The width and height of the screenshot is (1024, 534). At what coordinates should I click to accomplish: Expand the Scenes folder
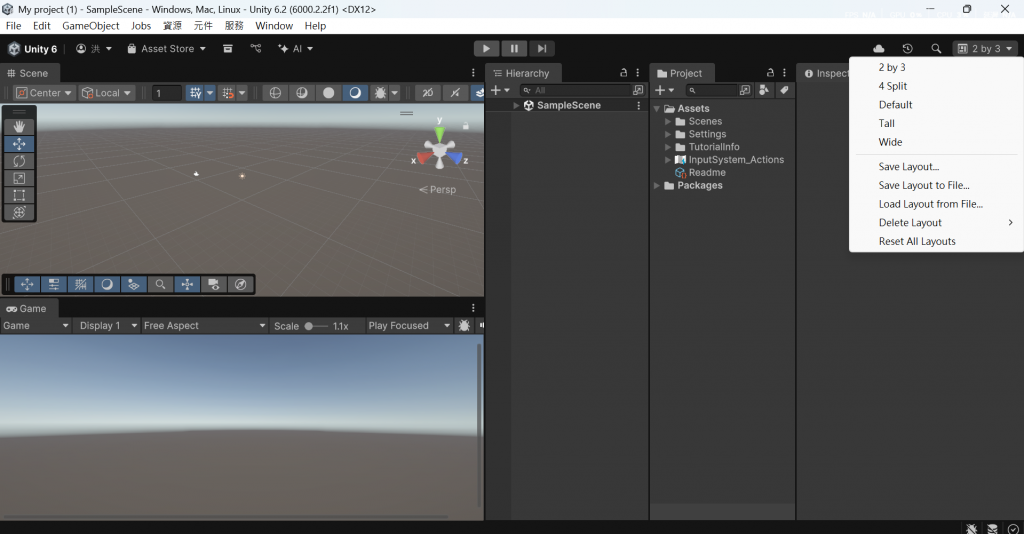point(668,121)
